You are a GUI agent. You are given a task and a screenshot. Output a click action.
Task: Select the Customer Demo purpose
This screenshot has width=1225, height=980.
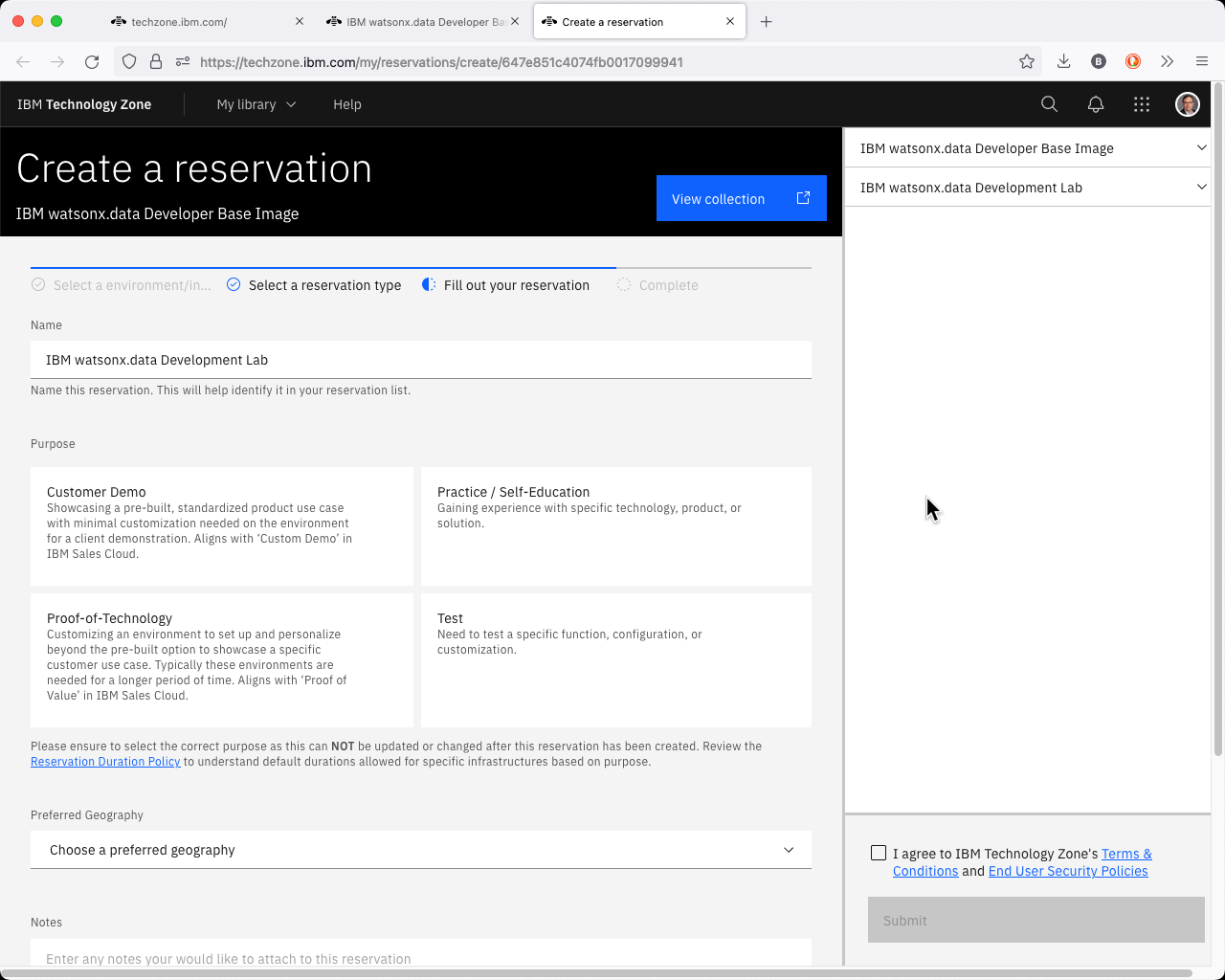pyautogui.click(x=222, y=526)
